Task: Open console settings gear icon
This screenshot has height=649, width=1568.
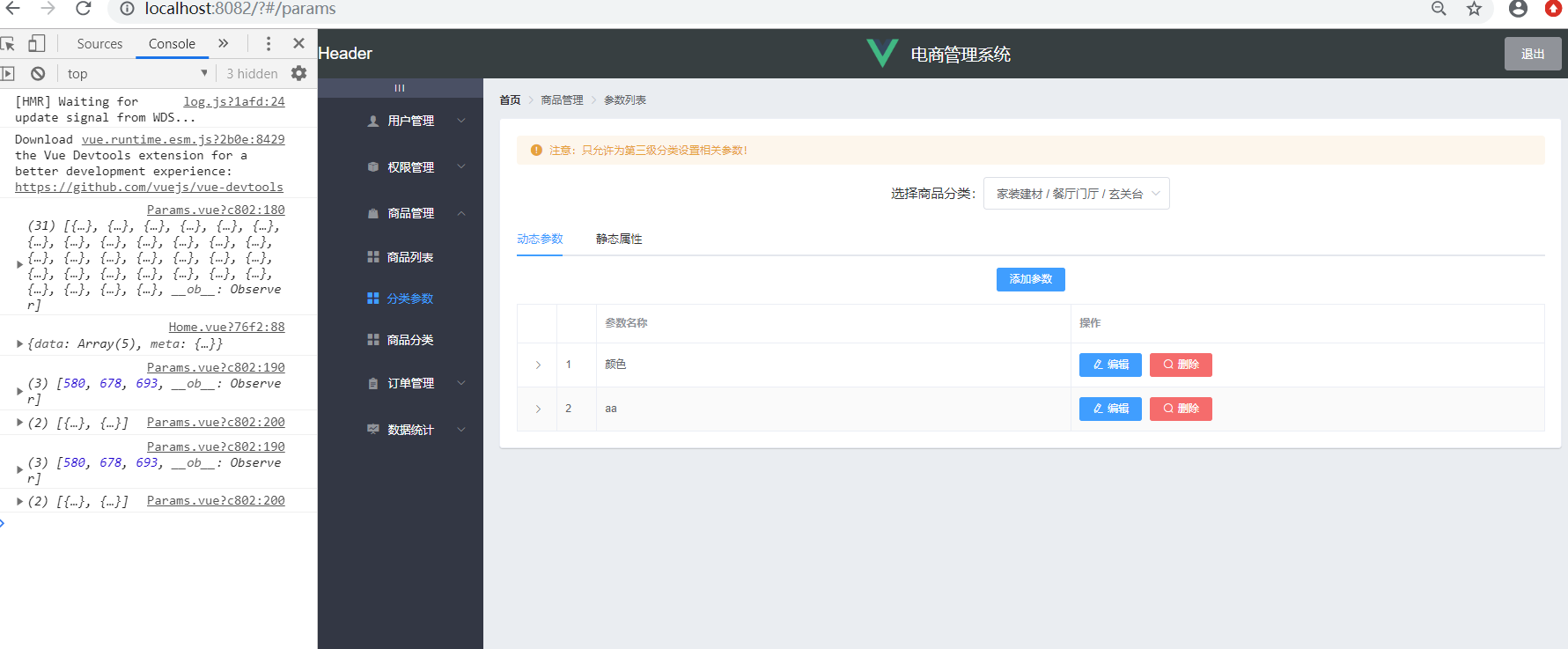Action: point(299,73)
